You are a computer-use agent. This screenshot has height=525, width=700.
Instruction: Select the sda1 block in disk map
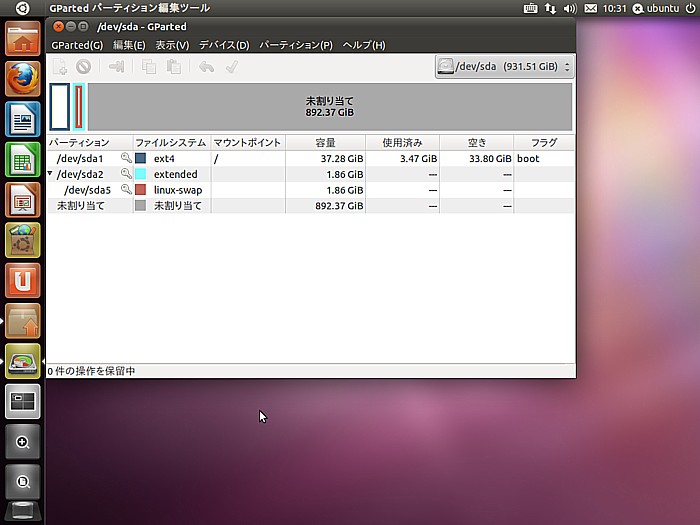coord(59,107)
